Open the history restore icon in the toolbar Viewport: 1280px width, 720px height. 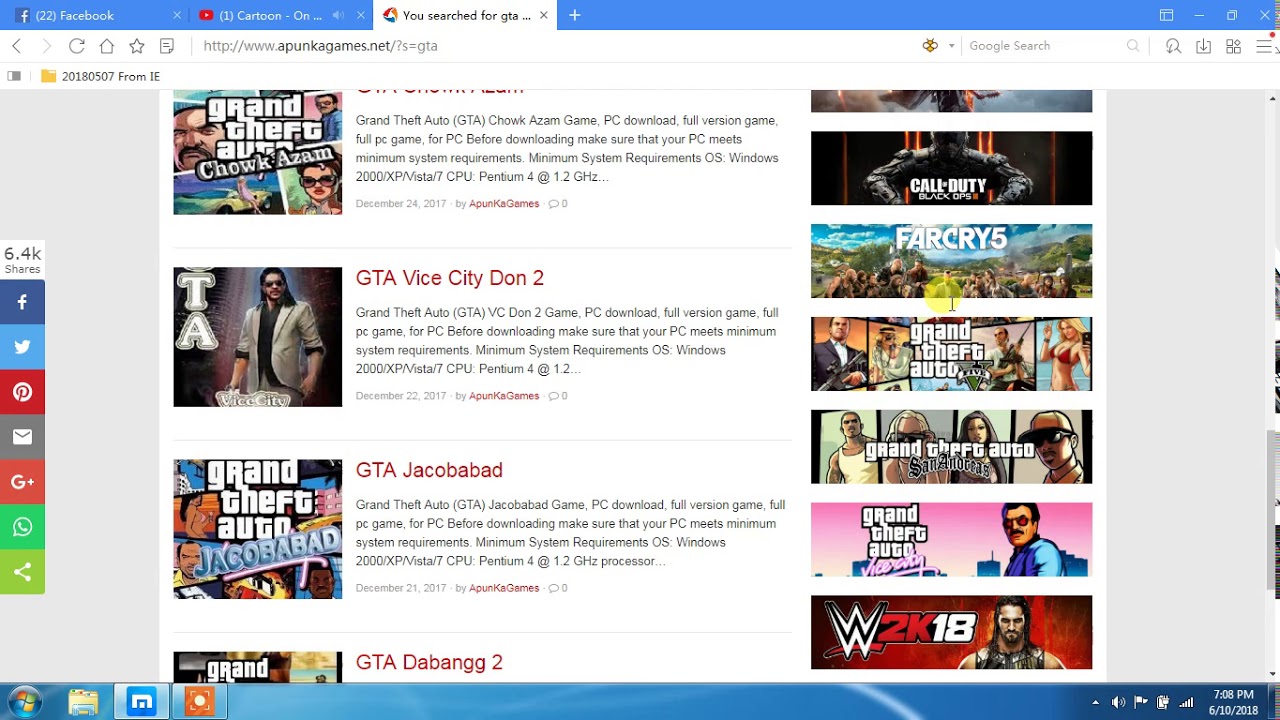click(1173, 46)
